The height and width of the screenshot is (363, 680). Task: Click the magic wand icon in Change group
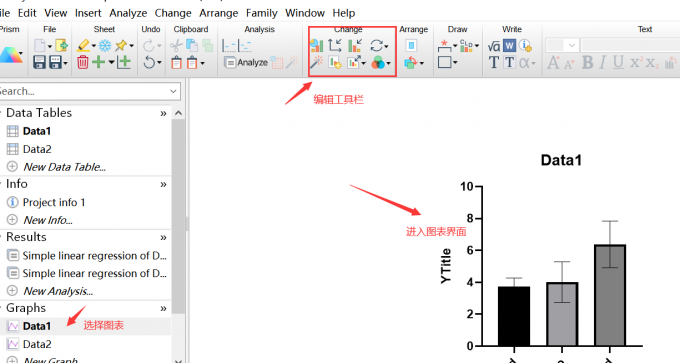coord(316,62)
